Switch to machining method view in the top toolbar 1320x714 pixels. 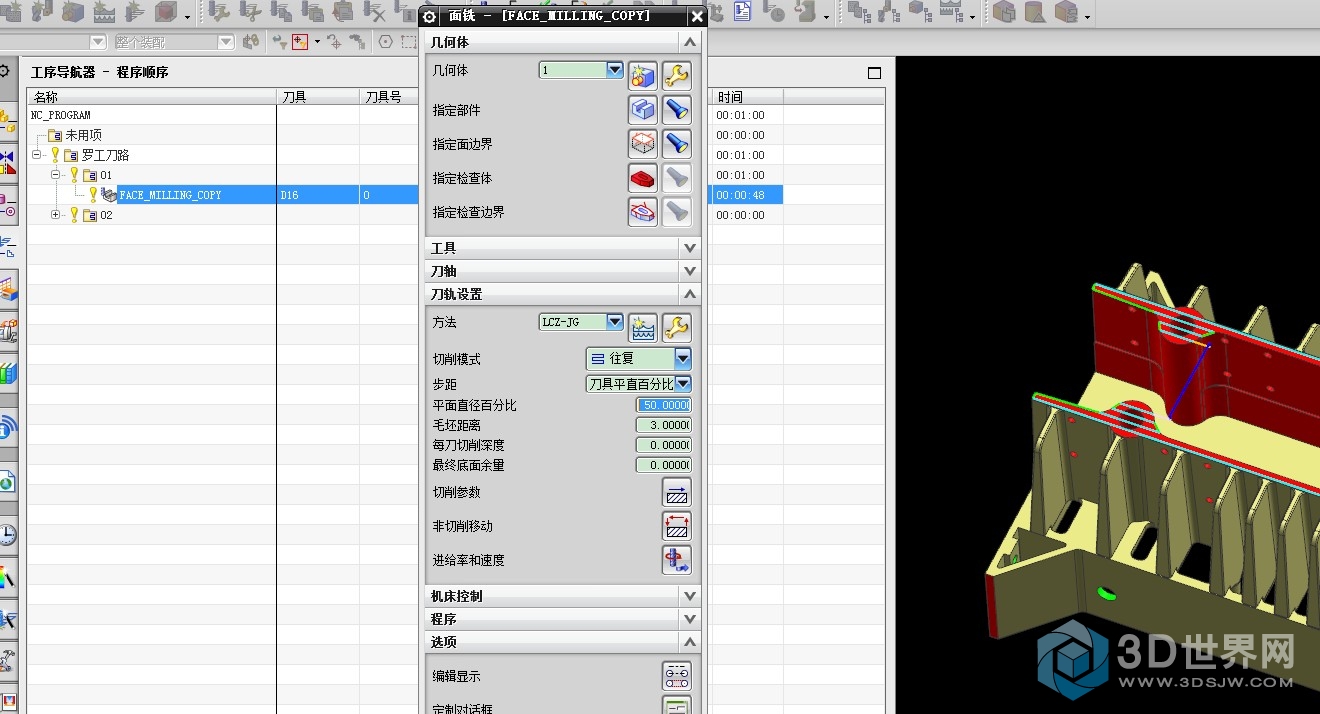point(952,12)
